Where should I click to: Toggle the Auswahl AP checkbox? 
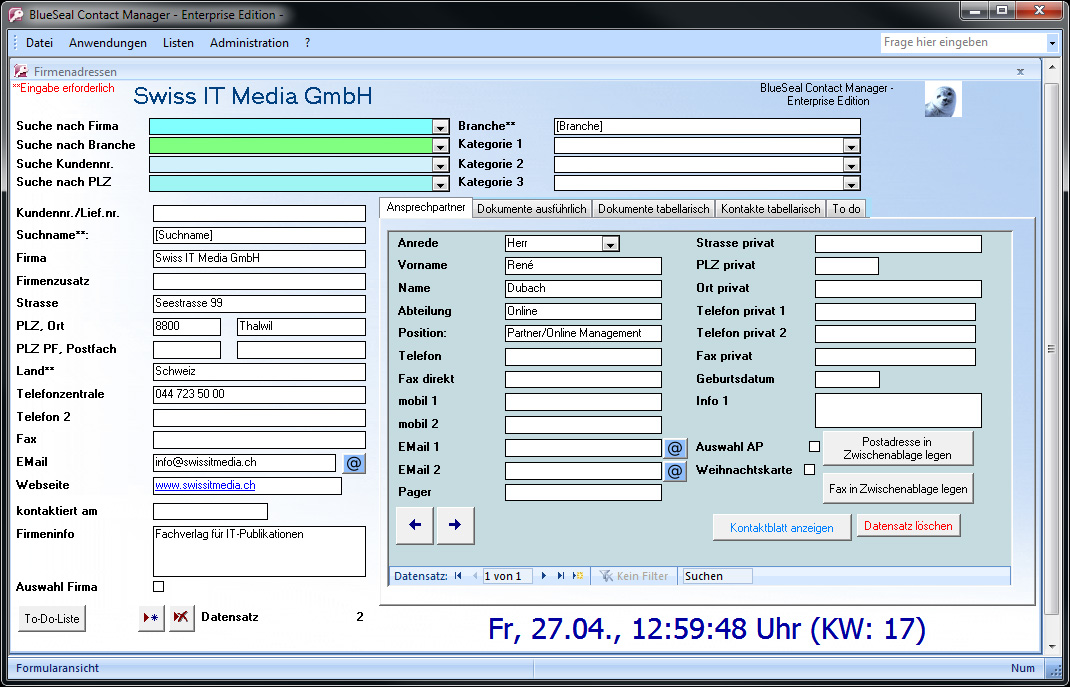tap(814, 446)
